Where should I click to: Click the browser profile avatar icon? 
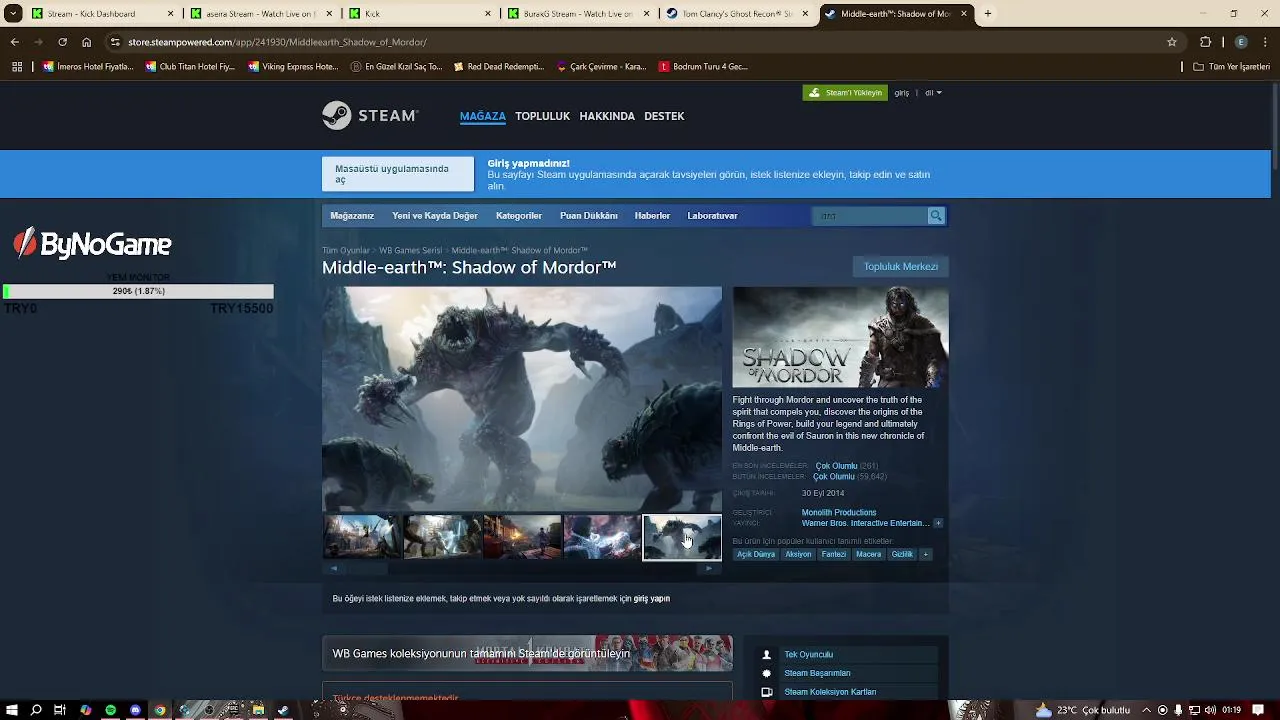(1241, 42)
